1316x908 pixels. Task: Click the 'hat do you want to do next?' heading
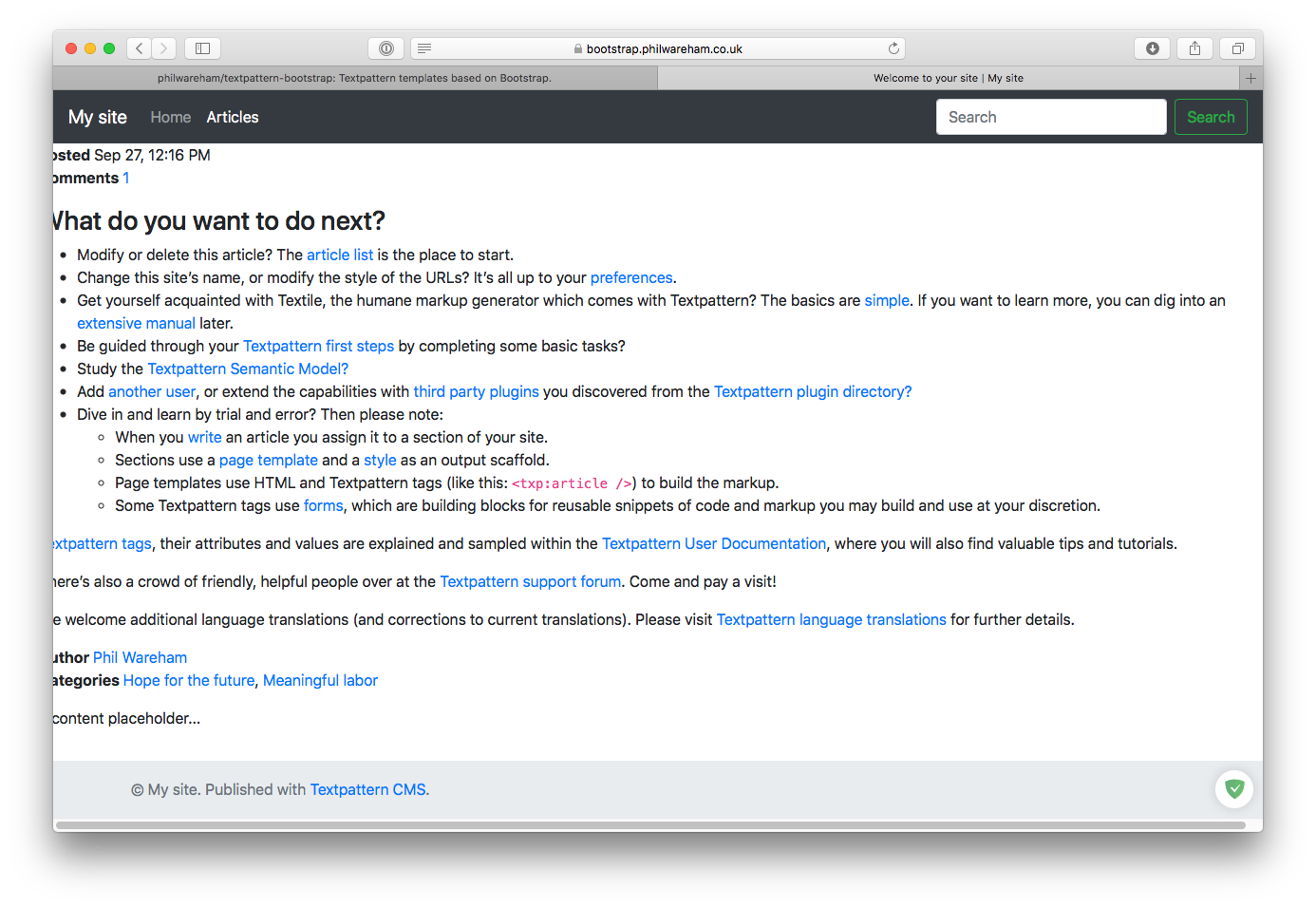coord(219,220)
